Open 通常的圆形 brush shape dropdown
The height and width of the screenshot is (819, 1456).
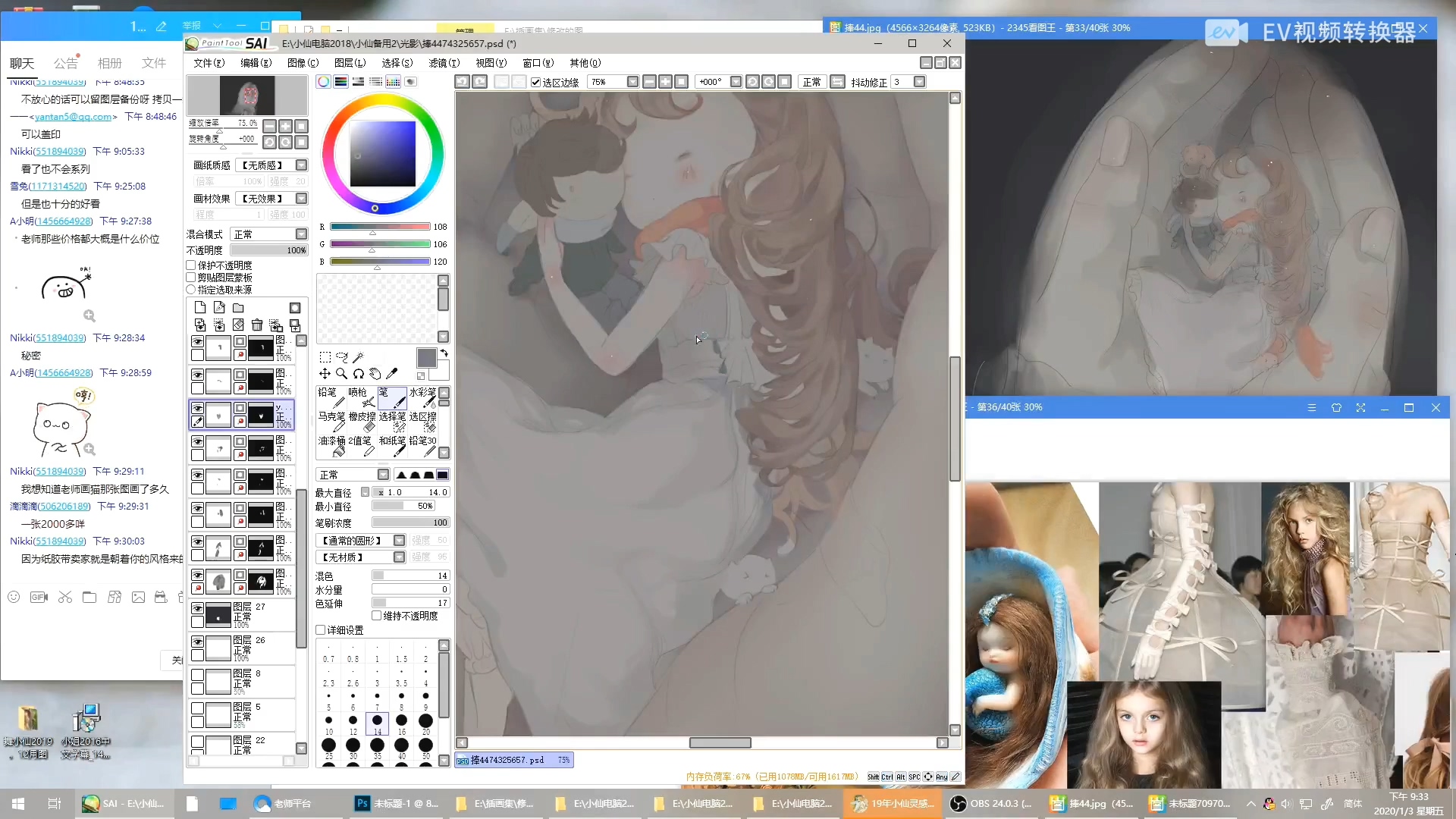pyautogui.click(x=399, y=541)
